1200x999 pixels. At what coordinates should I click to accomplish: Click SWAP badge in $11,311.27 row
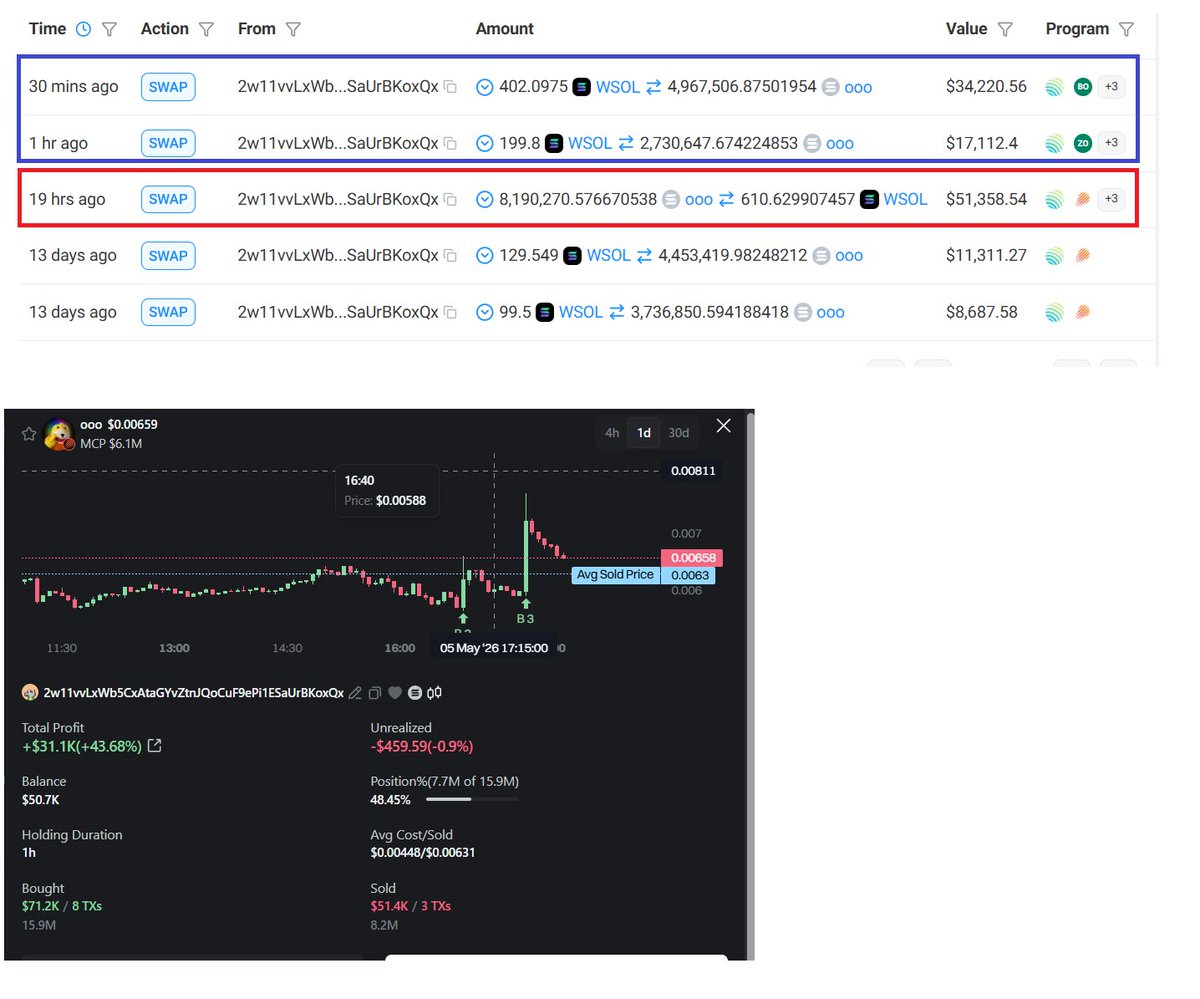tap(168, 255)
